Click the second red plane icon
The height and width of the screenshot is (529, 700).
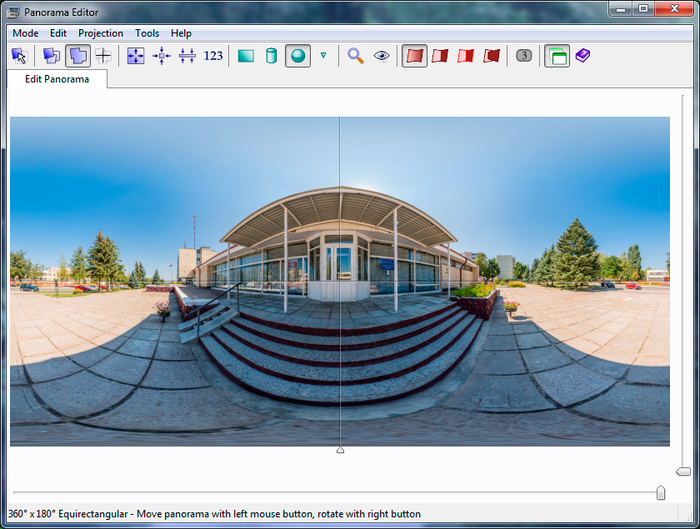[x=440, y=56]
